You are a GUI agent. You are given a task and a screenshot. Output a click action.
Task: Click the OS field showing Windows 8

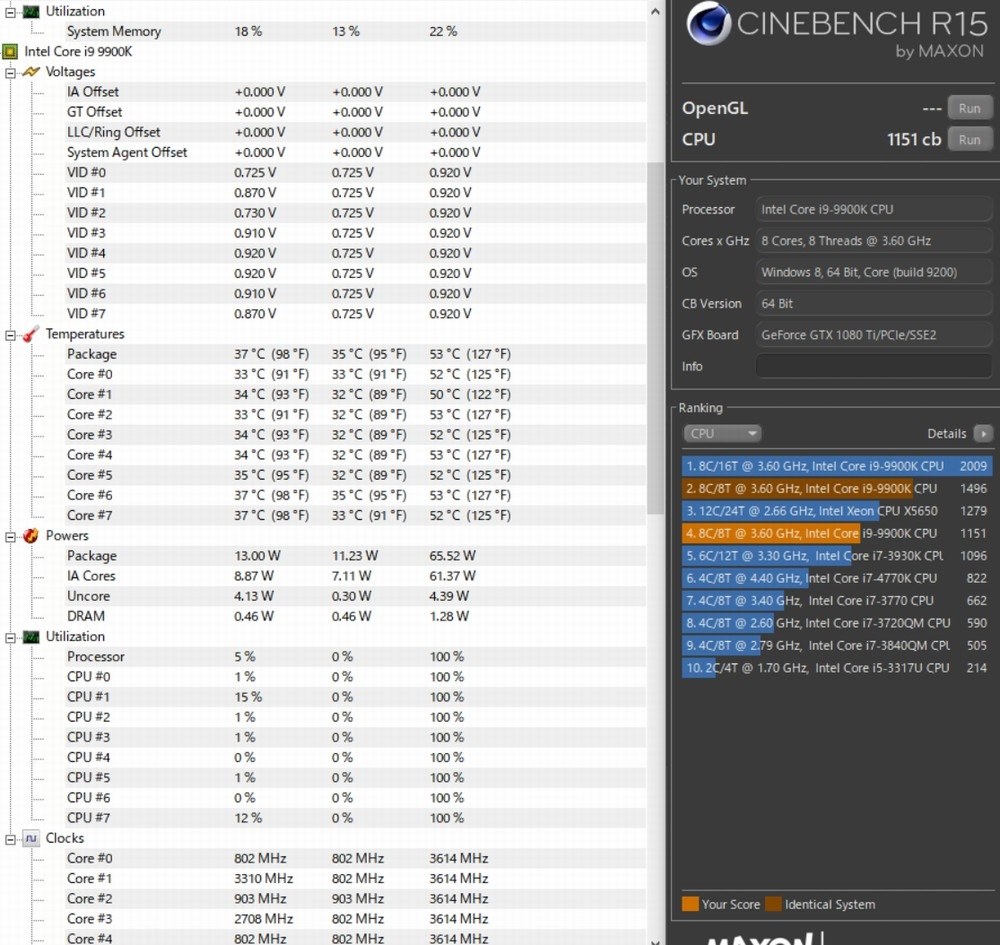[x=874, y=272]
